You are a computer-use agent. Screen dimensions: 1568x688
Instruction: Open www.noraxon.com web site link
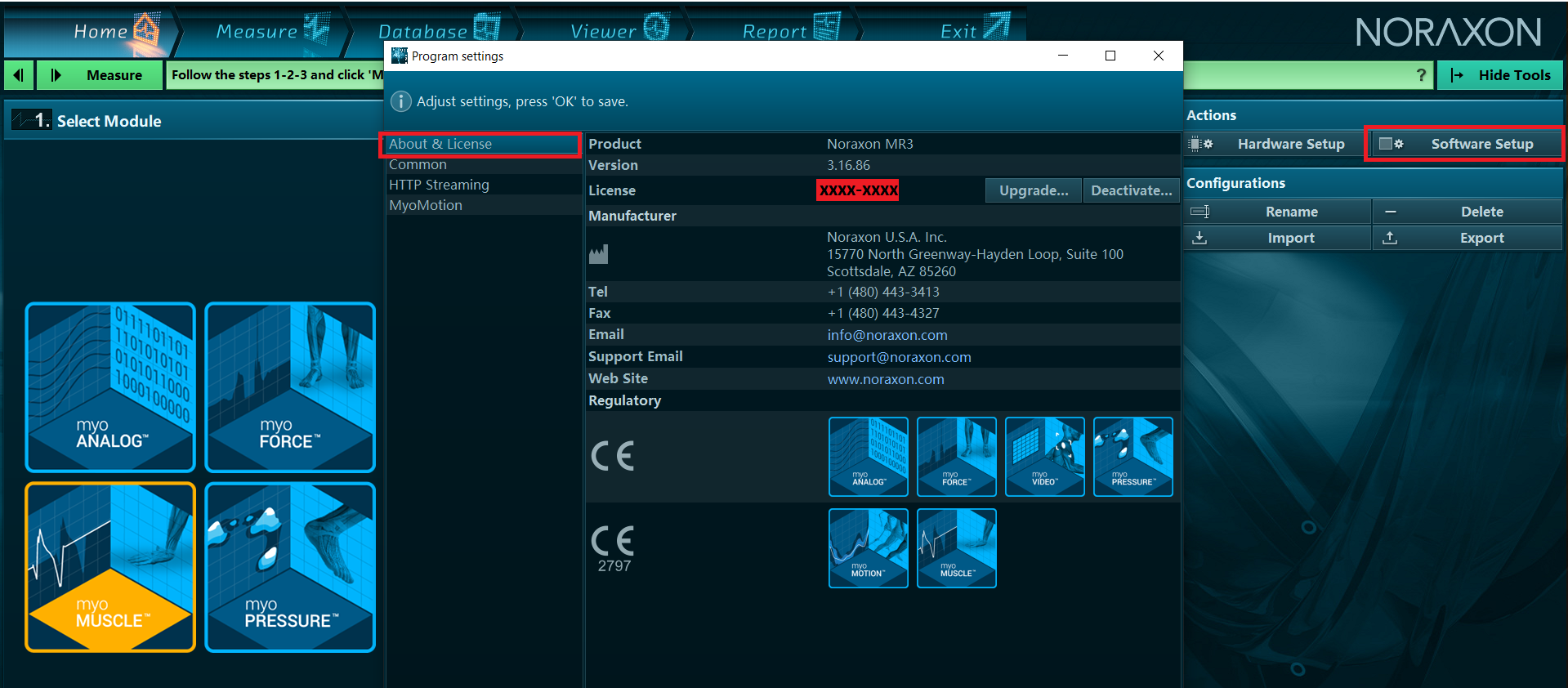pos(886,379)
